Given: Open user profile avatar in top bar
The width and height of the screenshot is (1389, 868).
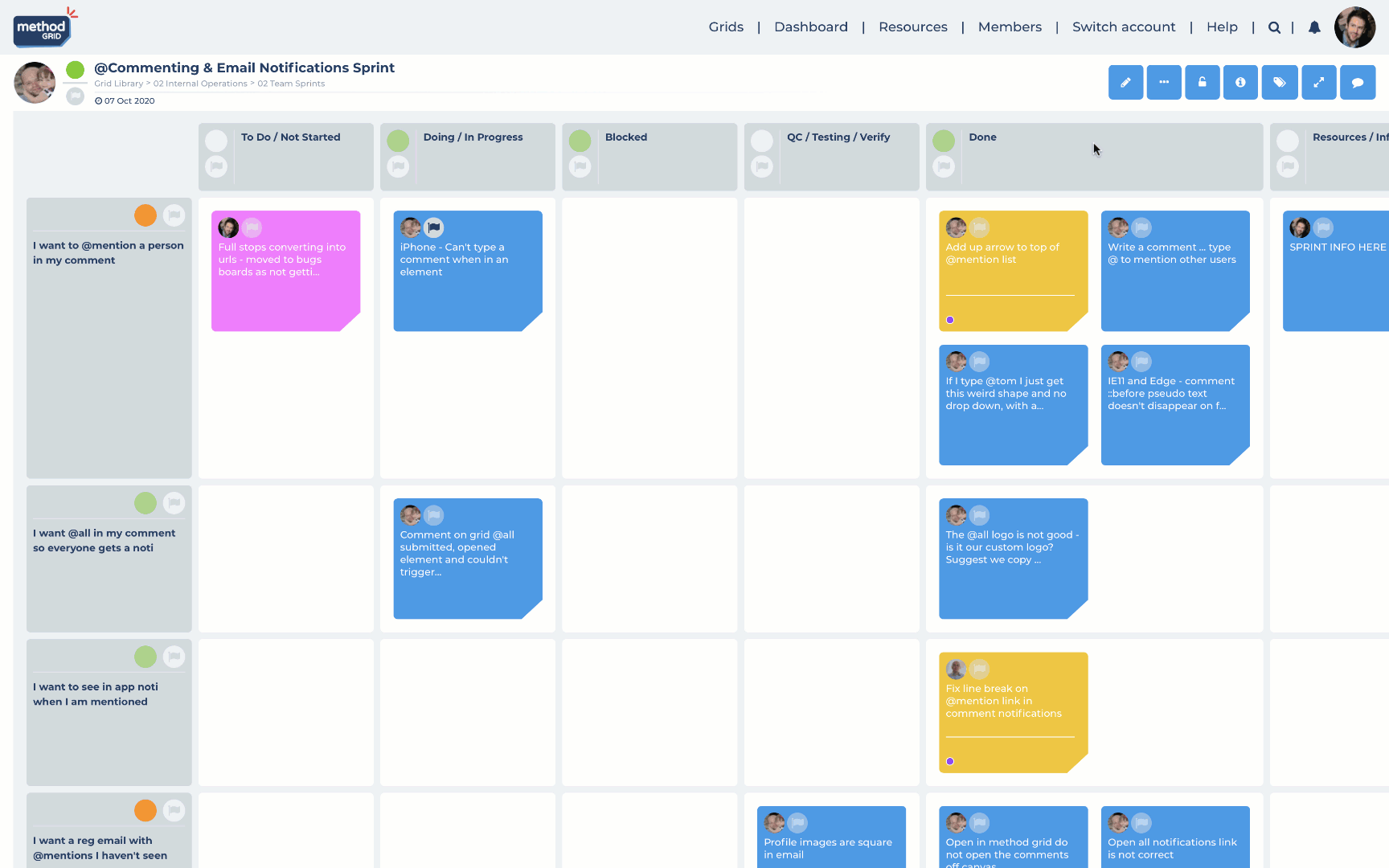Looking at the screenshot, I should (1354, 27).
